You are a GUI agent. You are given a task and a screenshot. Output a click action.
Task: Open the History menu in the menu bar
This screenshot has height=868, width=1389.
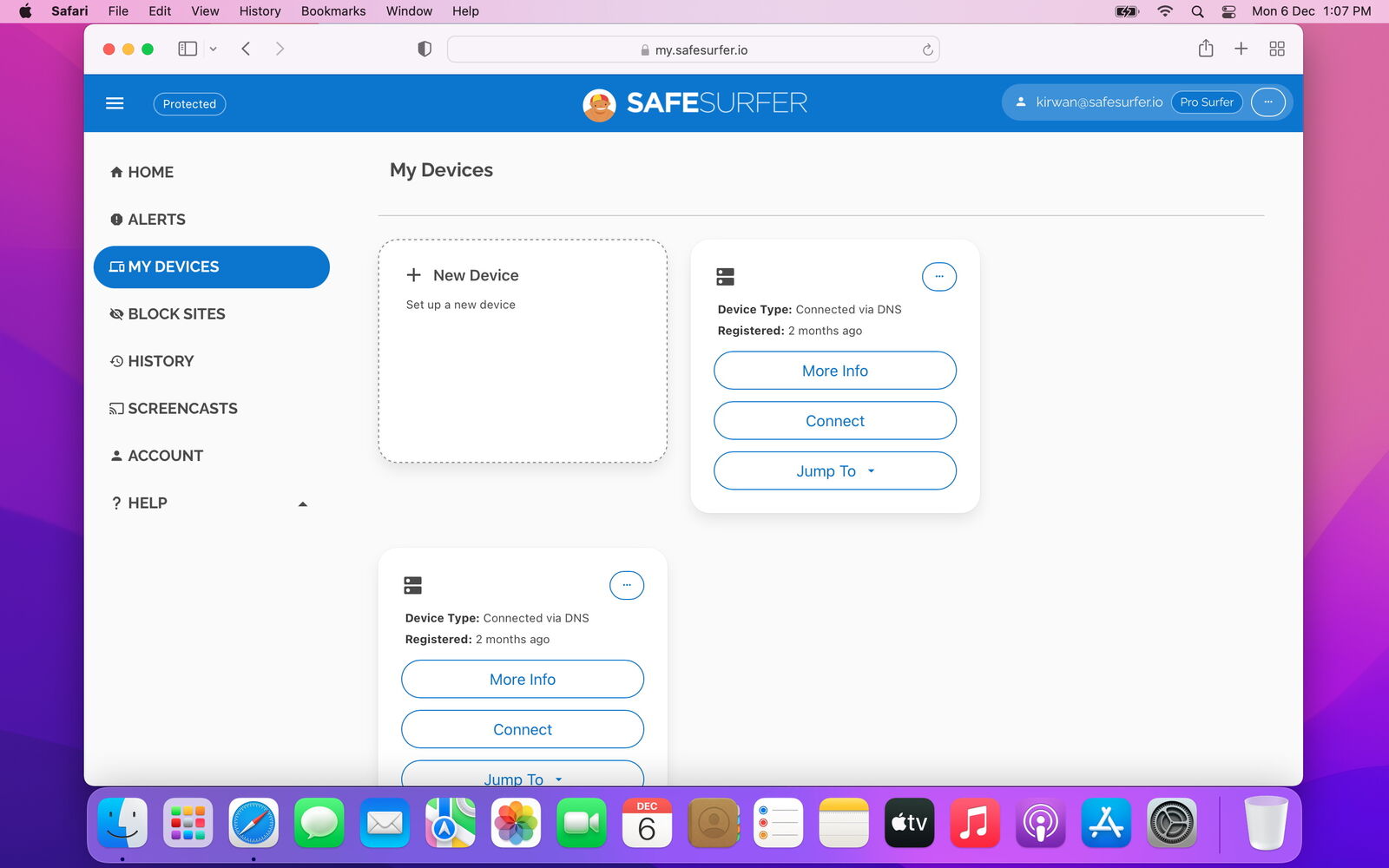click(x=260, y=11)
